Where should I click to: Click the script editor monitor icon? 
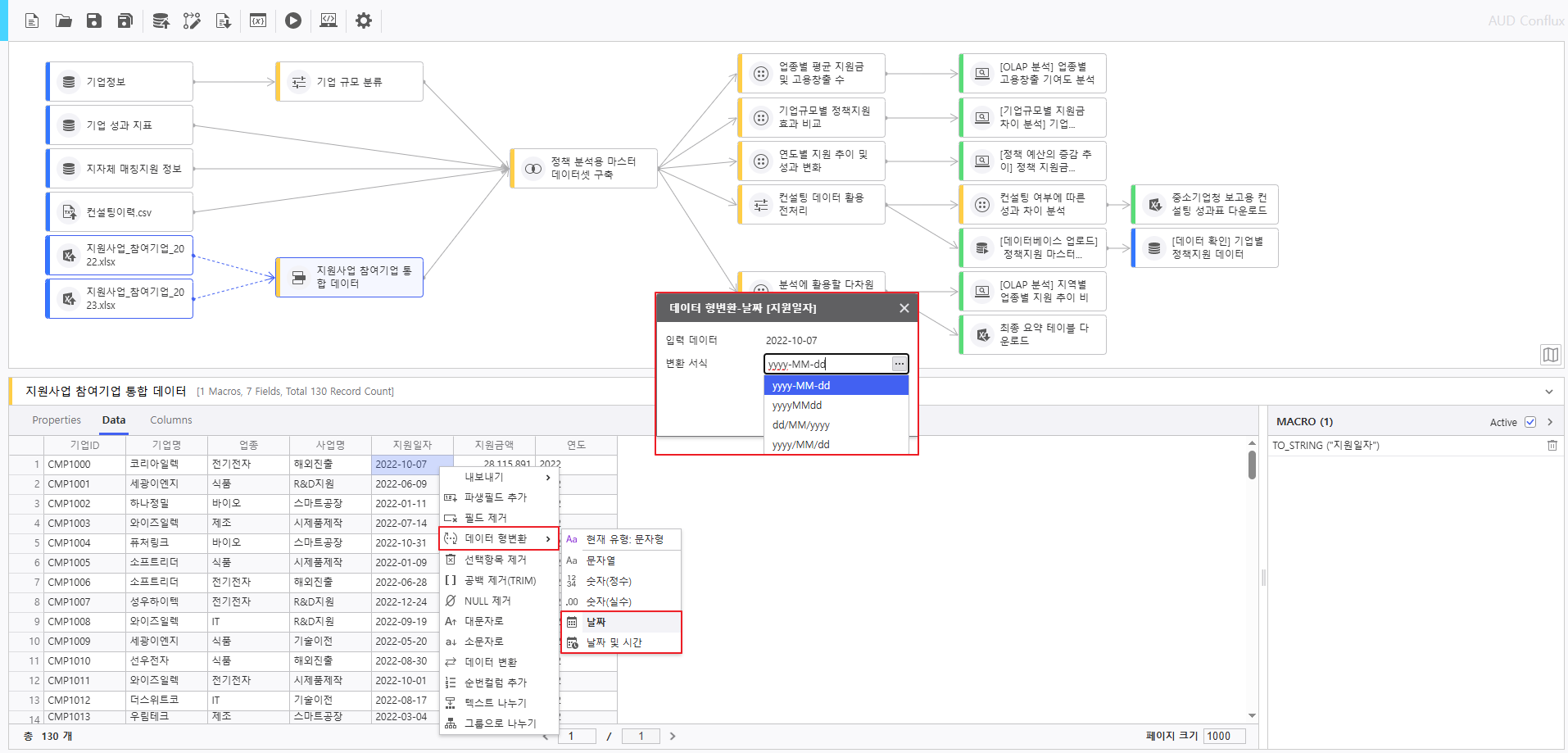pos(329,20)
